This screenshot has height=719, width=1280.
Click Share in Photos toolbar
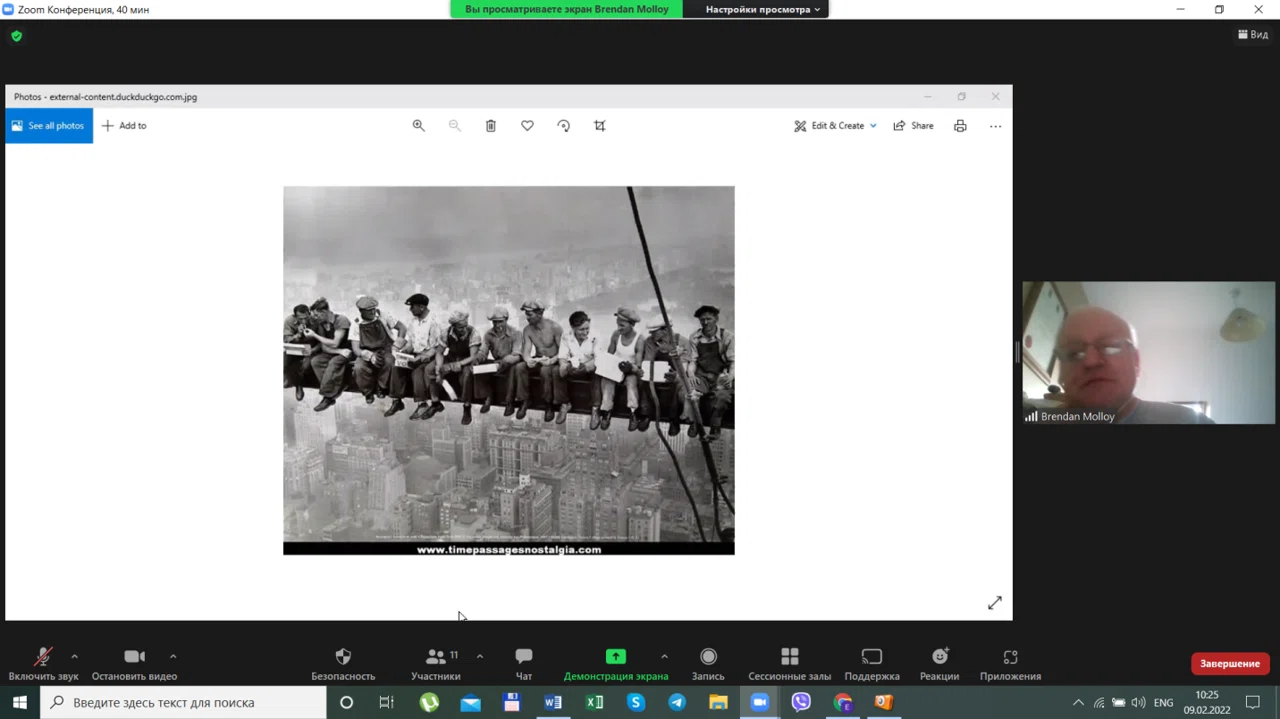(x=913, y=126)
